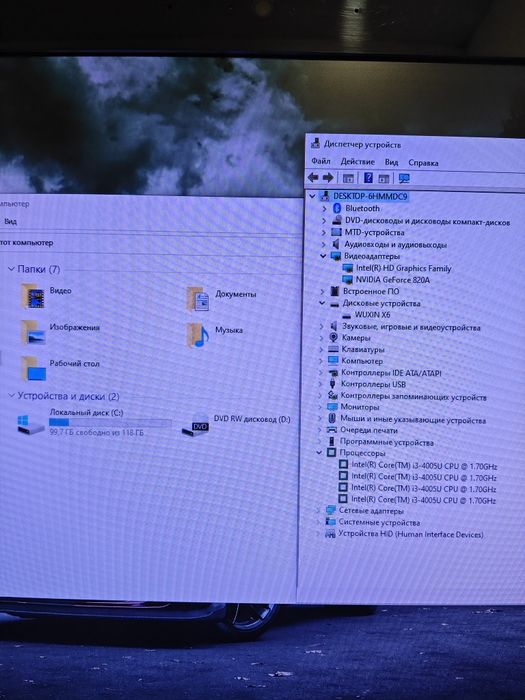Image resolution: width=525 pixels, height=700 pixels.
Task: Click the Forward arrow in Device Manager toolbar
Action: [x=328, y=178]
